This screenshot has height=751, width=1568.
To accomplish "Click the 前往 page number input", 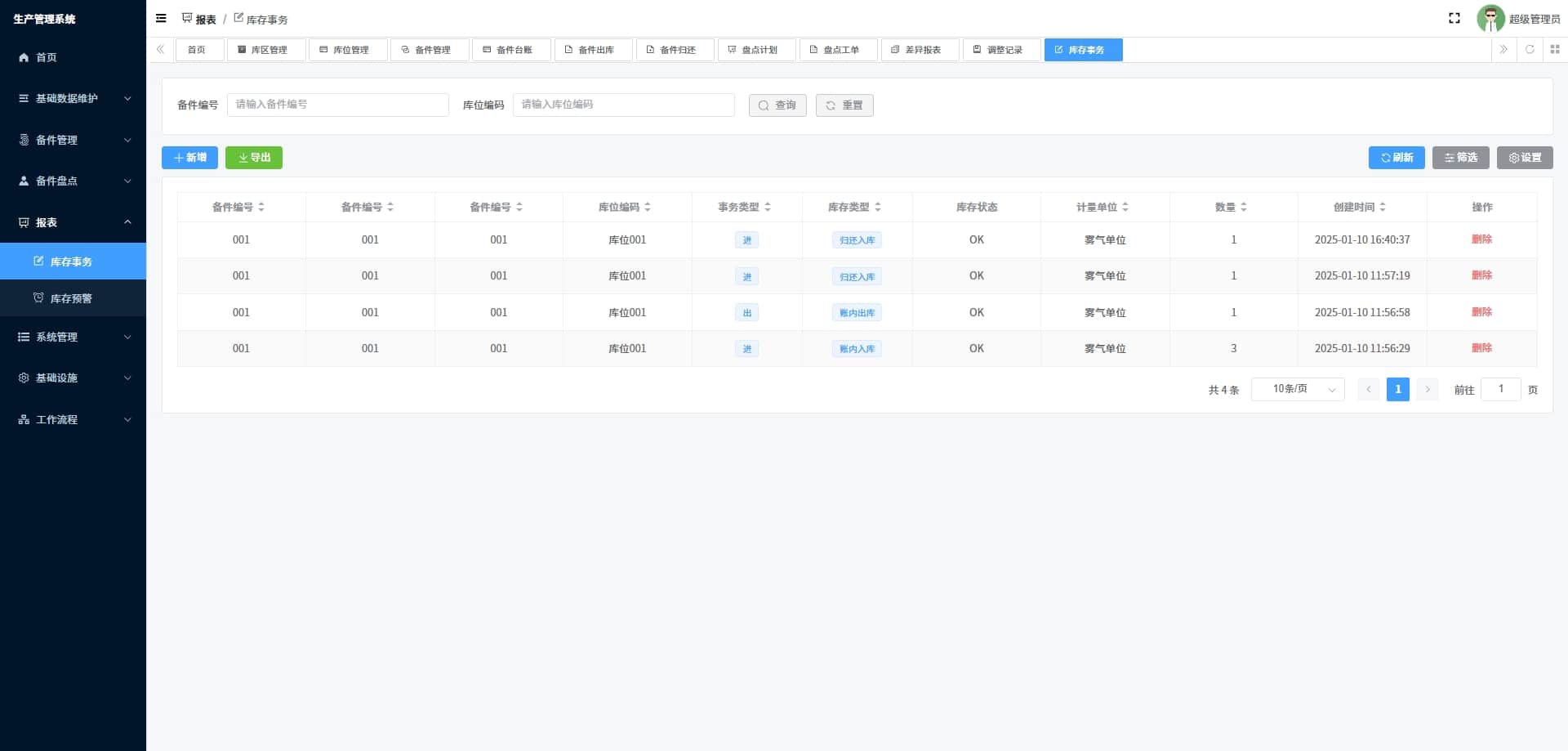I will (1501, 389).
